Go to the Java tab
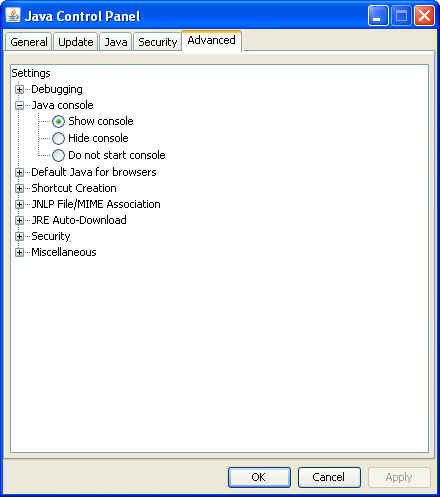The height and width of the screenshot is (497, 440). (x=116, y=42)
